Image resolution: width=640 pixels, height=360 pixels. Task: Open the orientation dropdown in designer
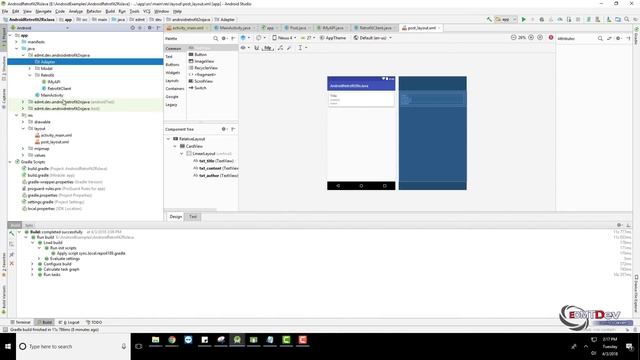tap(260, 38)
